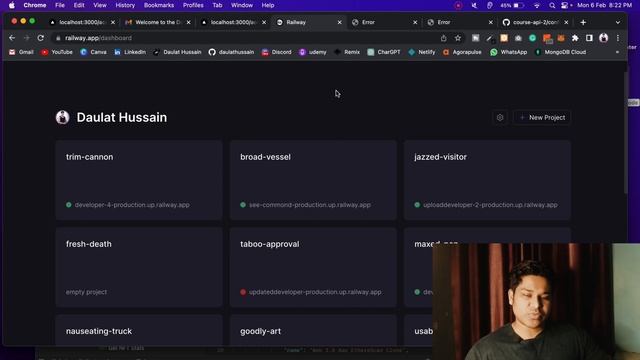This screenshot has width=640, height=360.
Task: Open Wi-Fi status in menu bar
Action: (x=537, y=5)
